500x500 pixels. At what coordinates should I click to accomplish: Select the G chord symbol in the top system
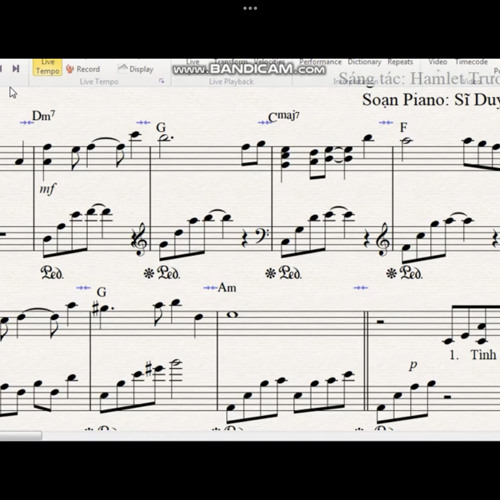point(161,127)
